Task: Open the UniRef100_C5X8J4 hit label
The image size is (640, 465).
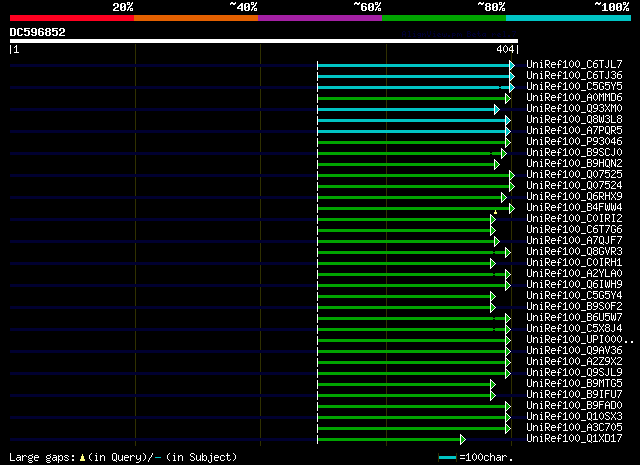Action: 574,329
